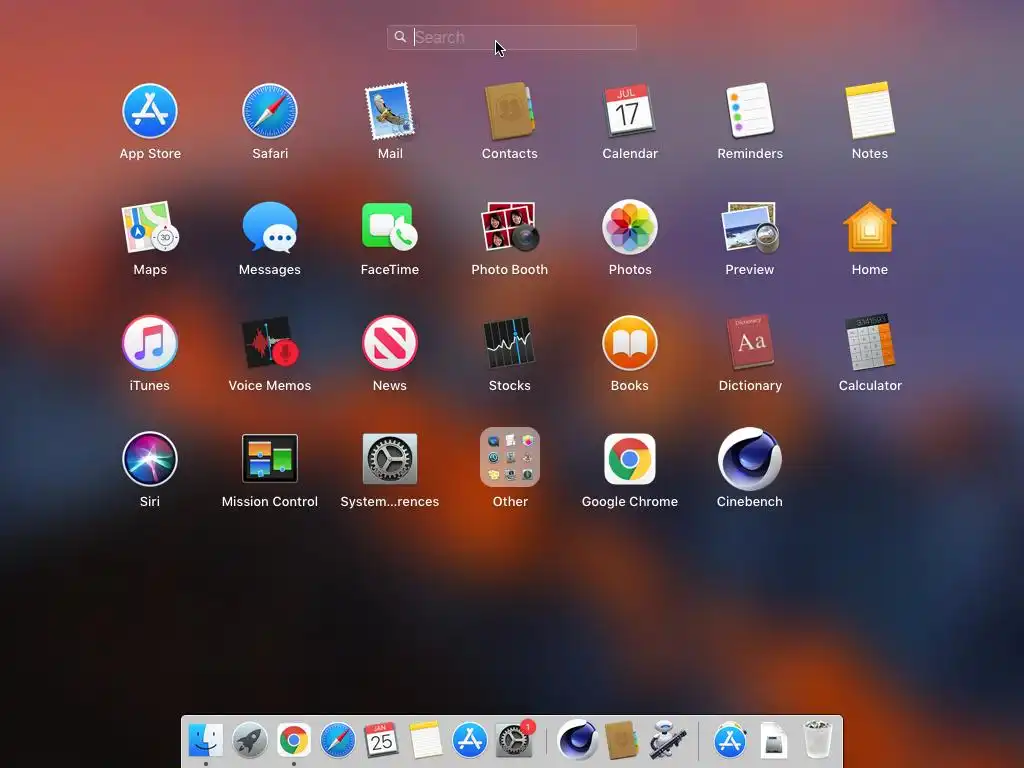Launch the Photos app
The width and height of the screenshot is (1024, 768).
[630, 227]
